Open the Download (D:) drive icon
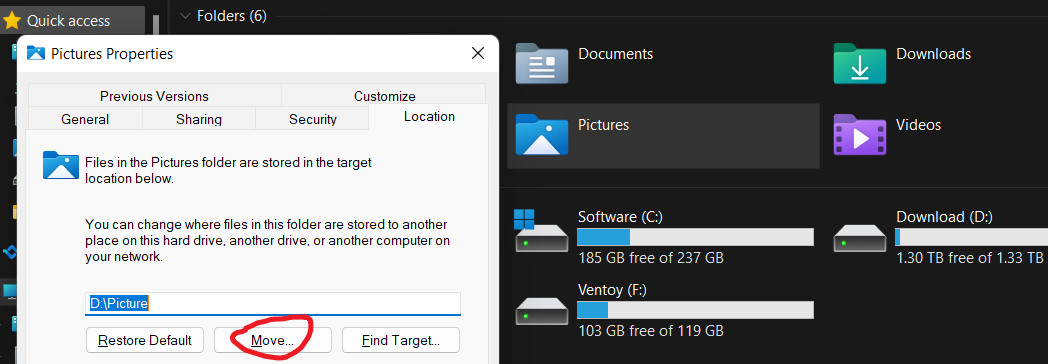Screen dimensions: 1048x364 coord(860,238)
